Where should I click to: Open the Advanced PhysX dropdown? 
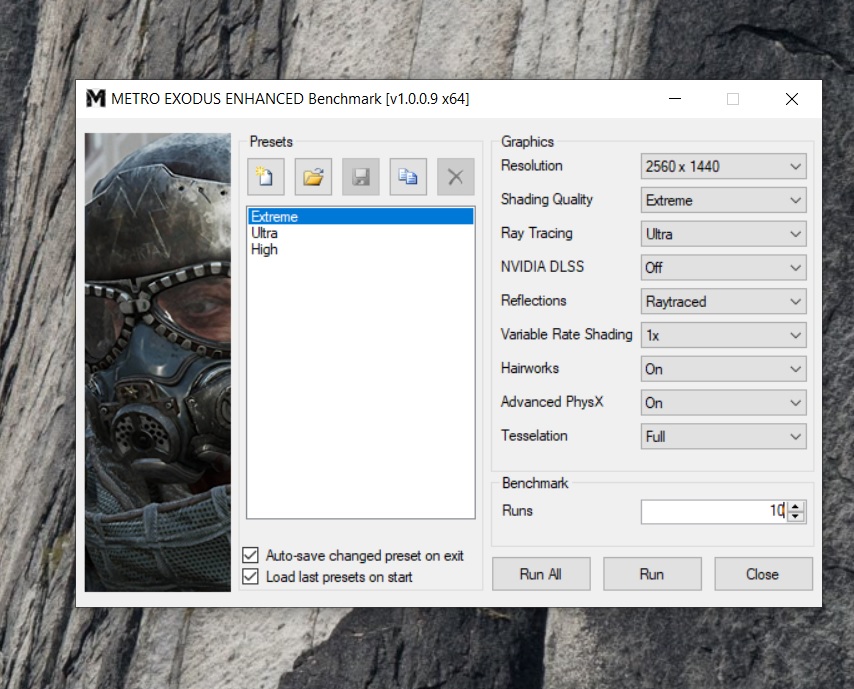pyautogui.click(x=723, y=403)
